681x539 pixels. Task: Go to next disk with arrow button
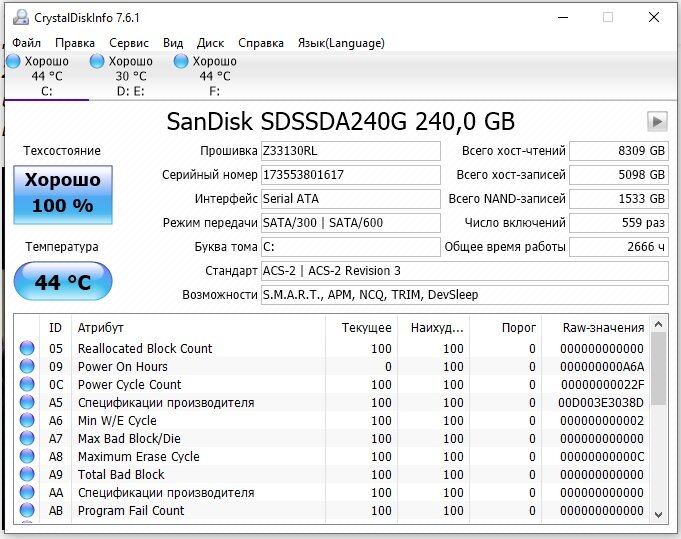(x=657, y=121)
